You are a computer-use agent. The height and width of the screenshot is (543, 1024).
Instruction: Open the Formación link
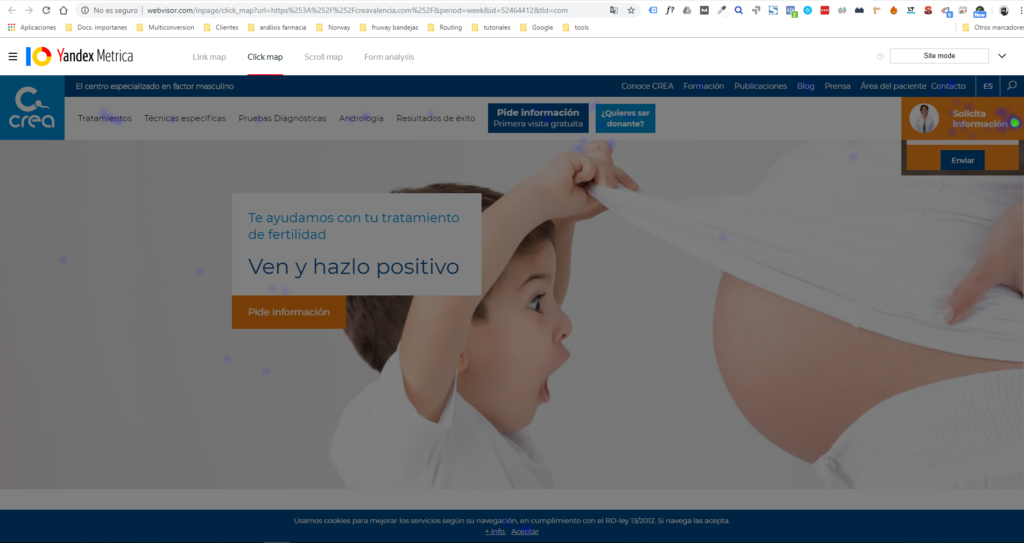[703, 86]
